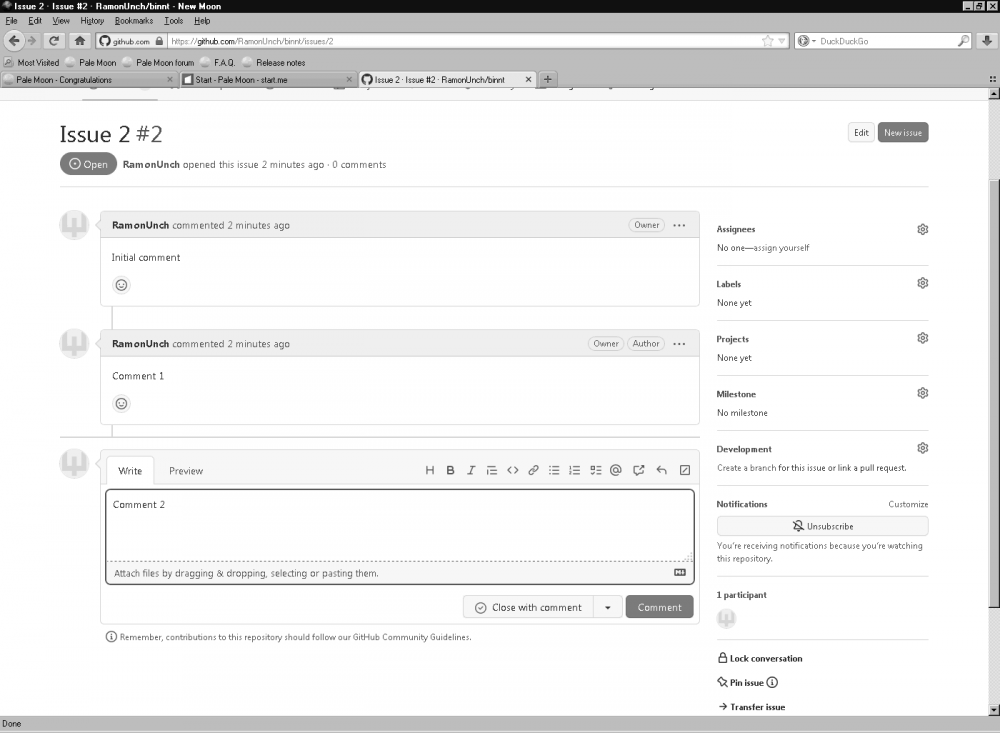Screen dimensions: 1000x733
Task: Open the Tools menu
Action: tap(173, 20)
